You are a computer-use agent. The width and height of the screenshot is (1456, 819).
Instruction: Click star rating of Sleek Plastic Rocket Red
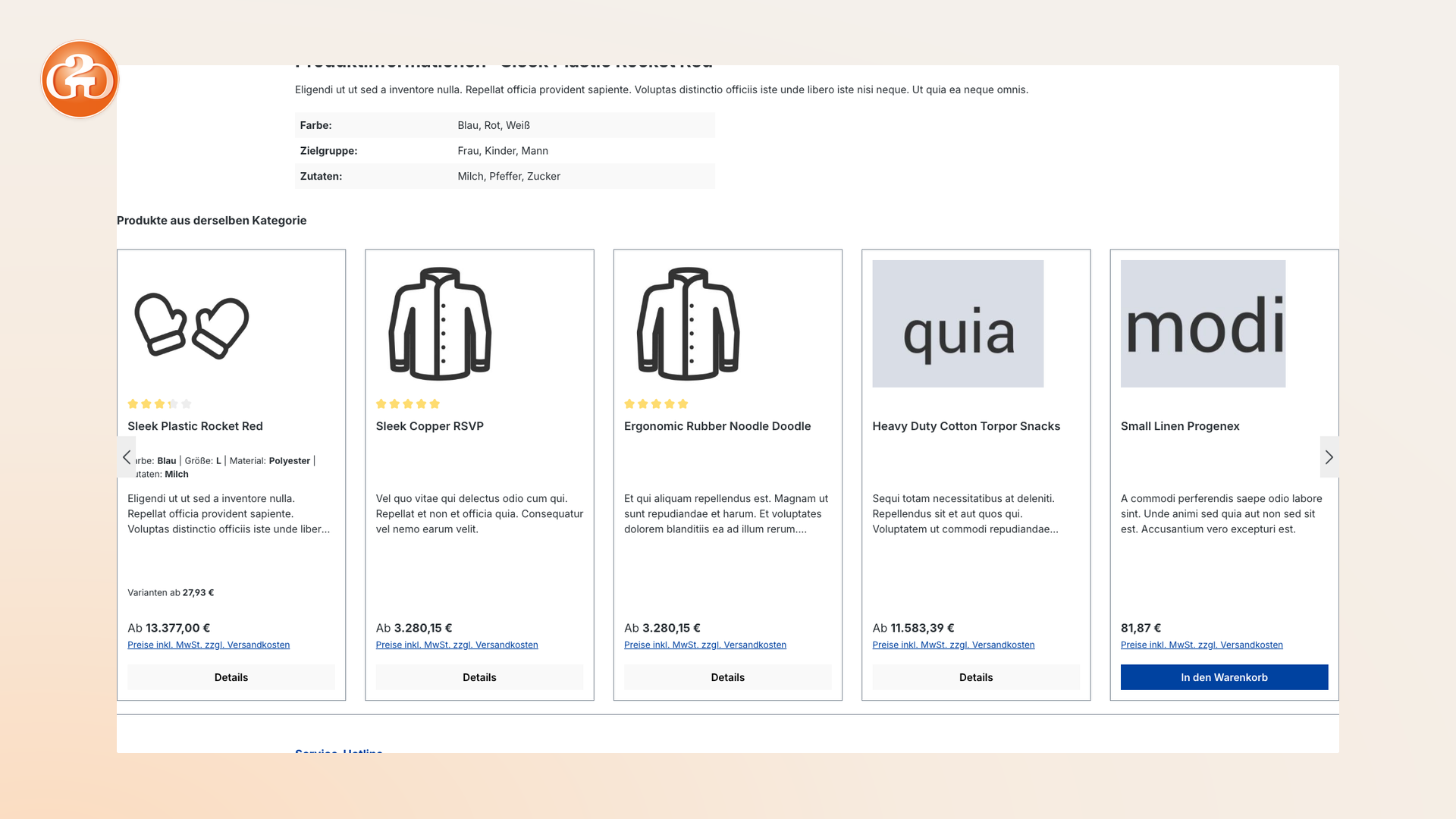159,403
